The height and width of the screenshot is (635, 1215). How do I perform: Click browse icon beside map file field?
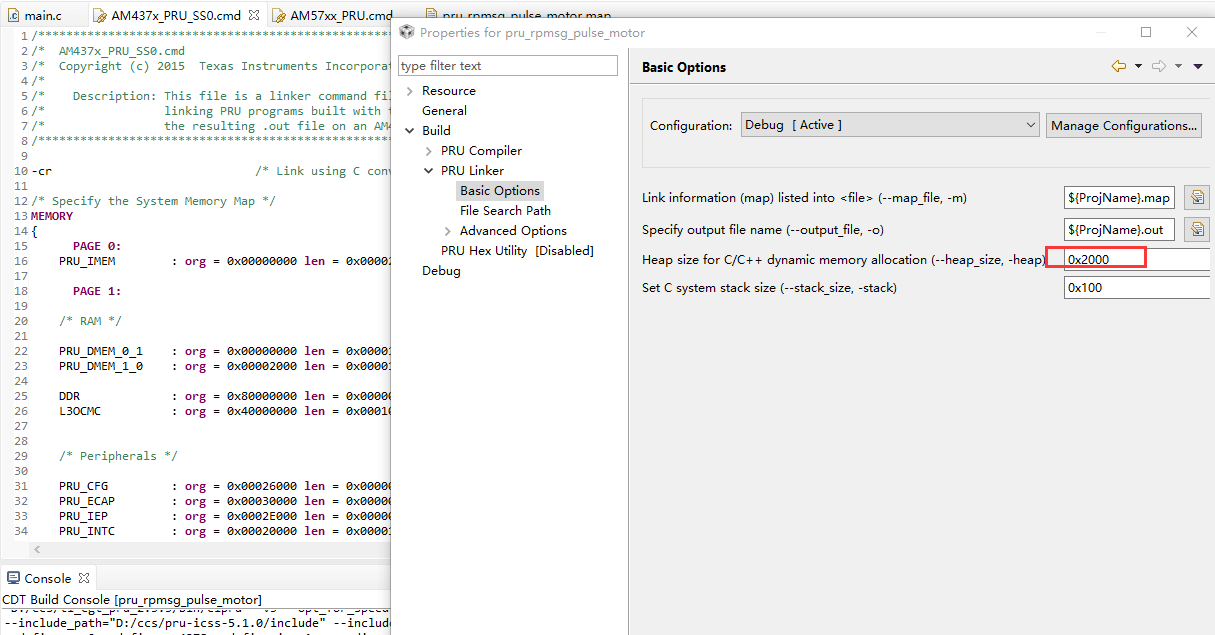pos(1197,197)
